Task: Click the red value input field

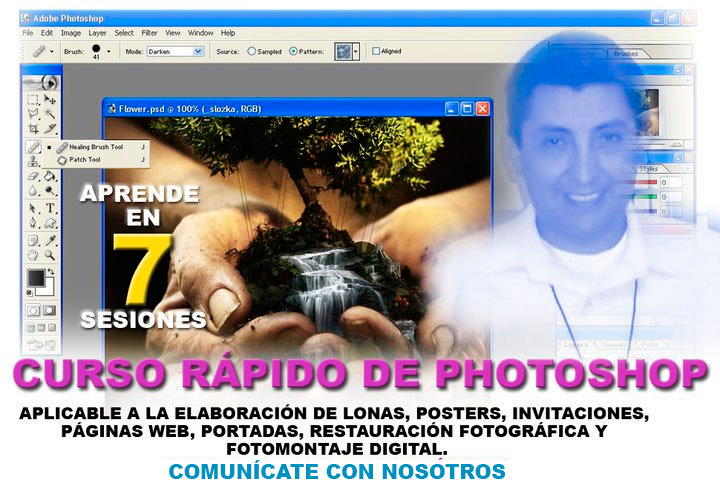Action: pyautogui.click(x=671, y=182)
